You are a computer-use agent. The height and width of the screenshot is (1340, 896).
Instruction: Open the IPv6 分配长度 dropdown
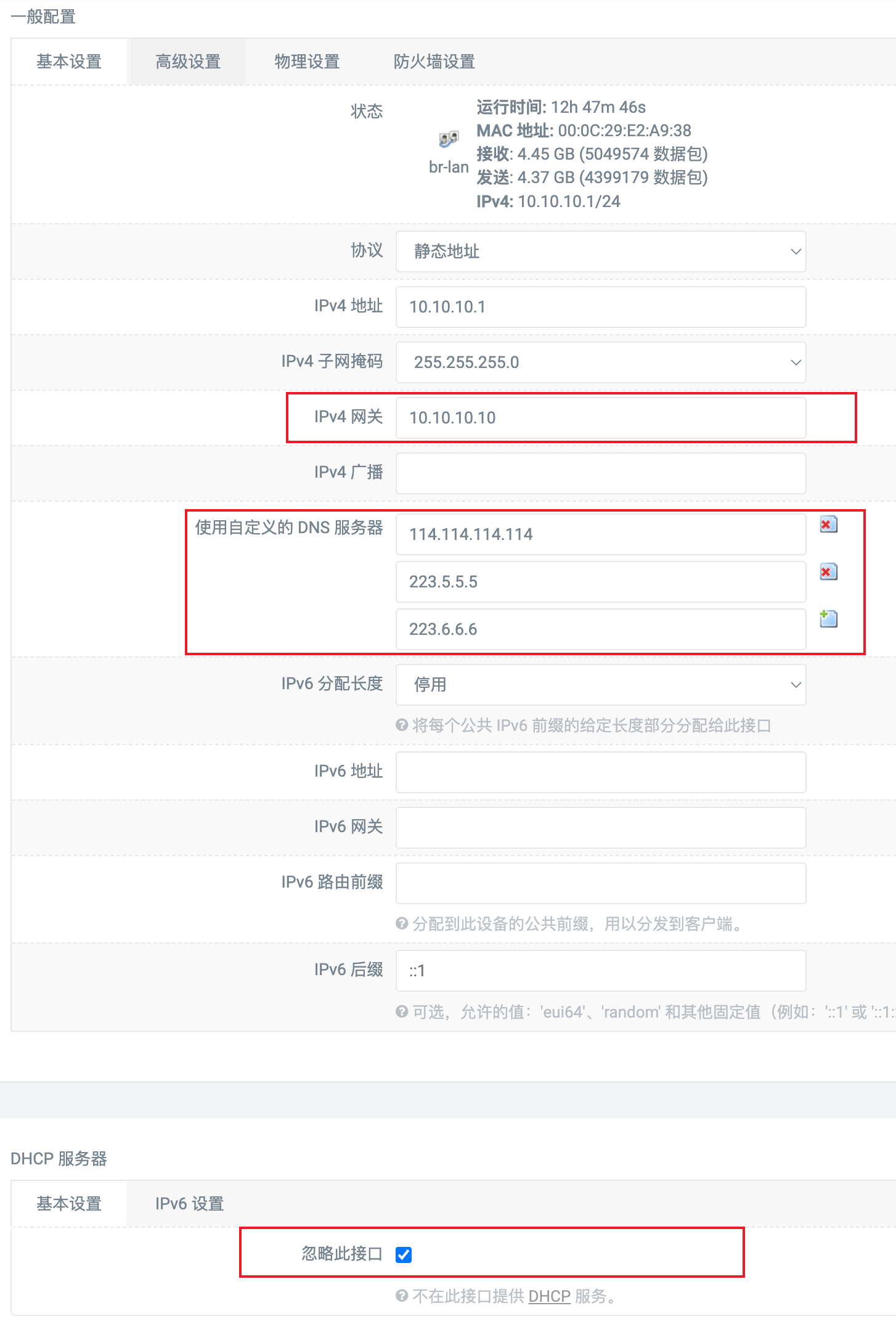tap(600, 685)
